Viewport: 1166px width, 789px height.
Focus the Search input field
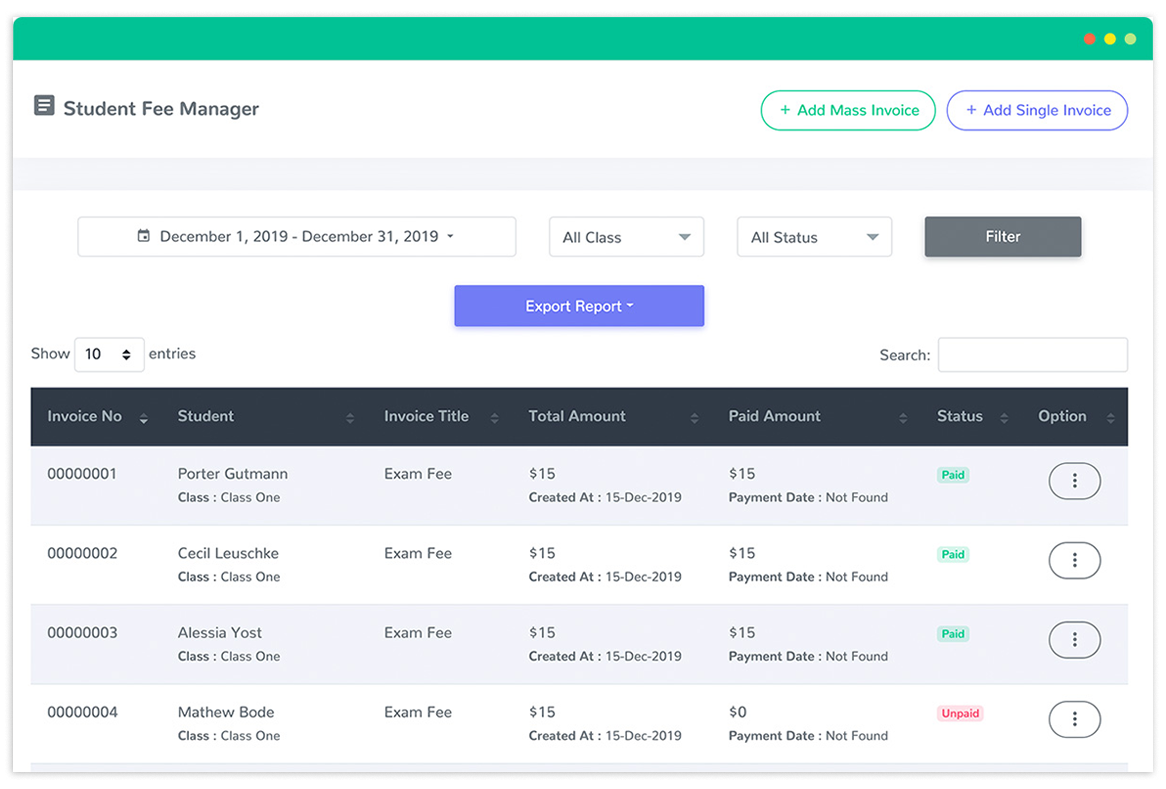(1032, 355)
